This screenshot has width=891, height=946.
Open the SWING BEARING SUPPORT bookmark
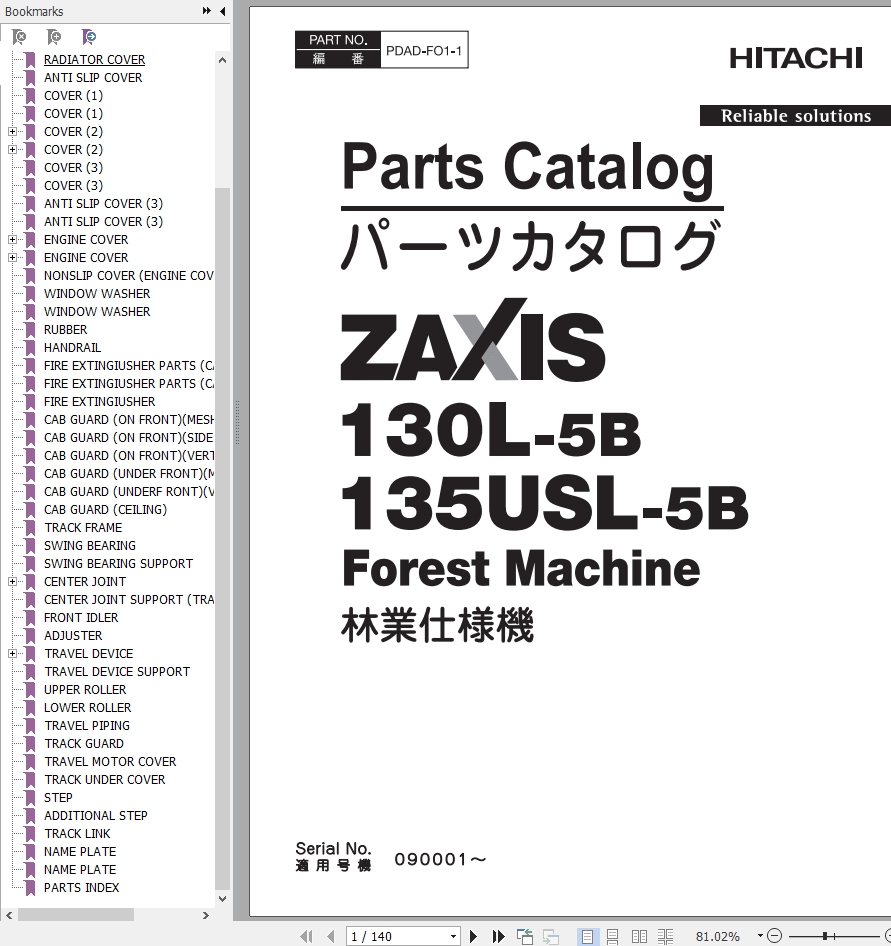click(x=118, y=563)
